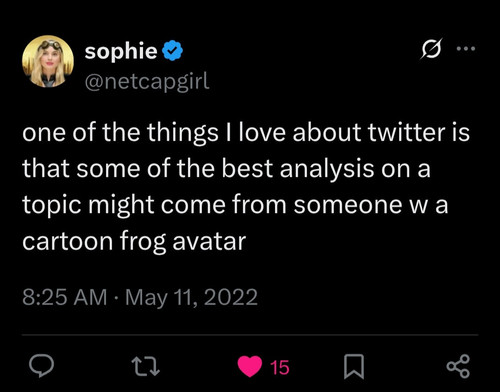Click the blue verified checkmark badge
The image size is (500, 392).
[x=172, y=50]
